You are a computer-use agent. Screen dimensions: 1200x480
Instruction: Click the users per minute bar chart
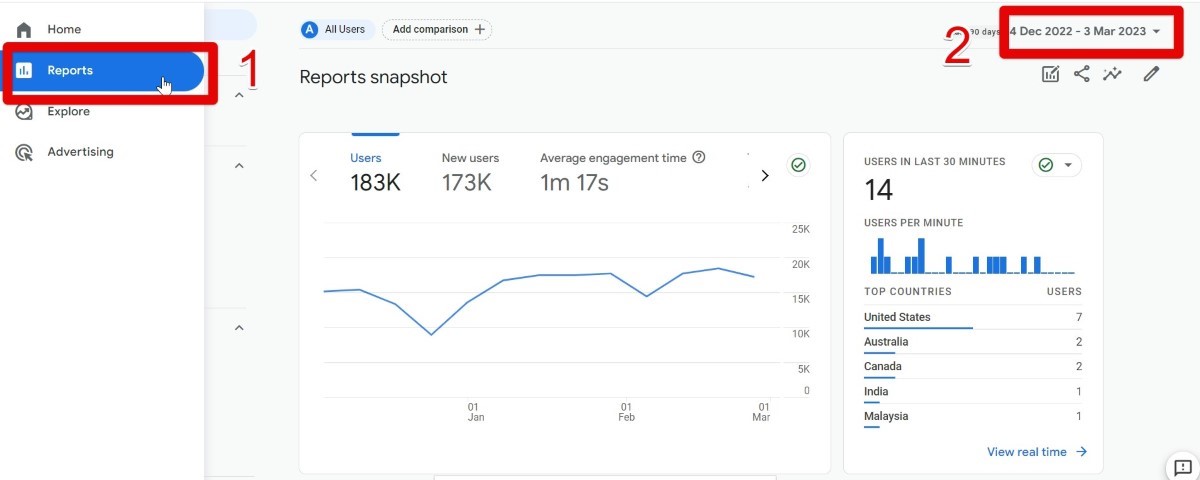tap(973, 255)
